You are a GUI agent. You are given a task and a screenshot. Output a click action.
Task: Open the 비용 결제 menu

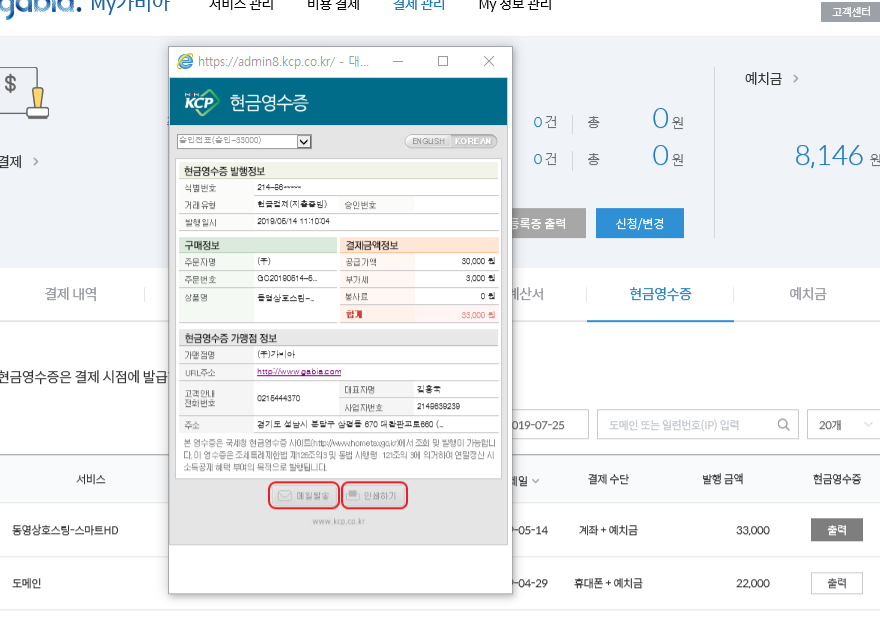333,6
